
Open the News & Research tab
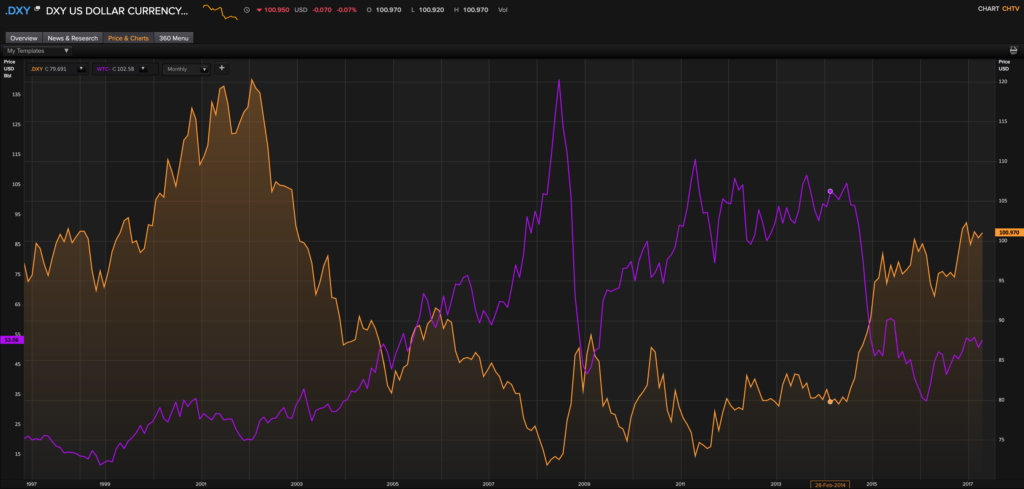(x=73, y=38)
